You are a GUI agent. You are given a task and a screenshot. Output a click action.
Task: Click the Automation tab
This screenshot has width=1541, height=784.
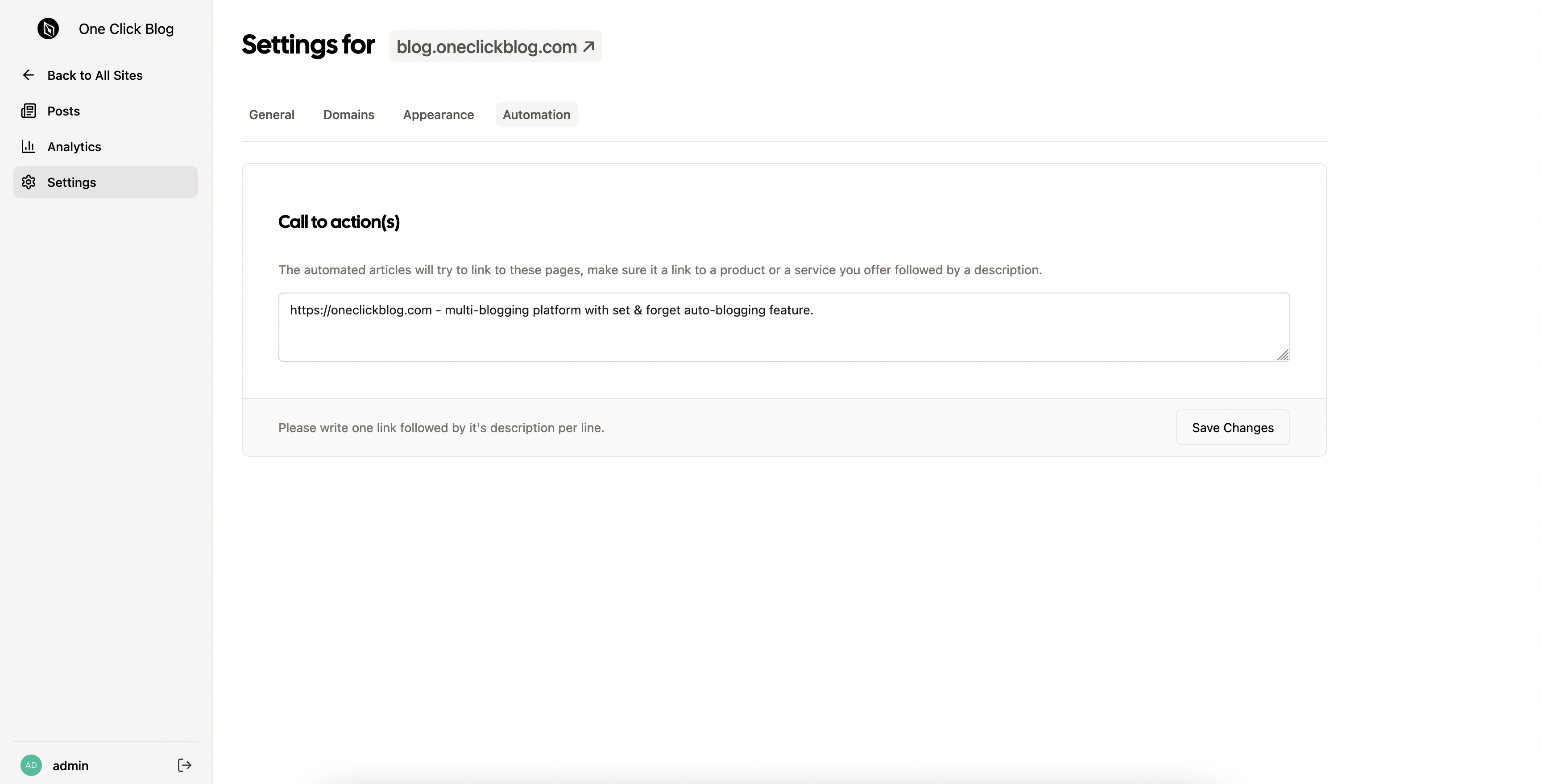536,114
